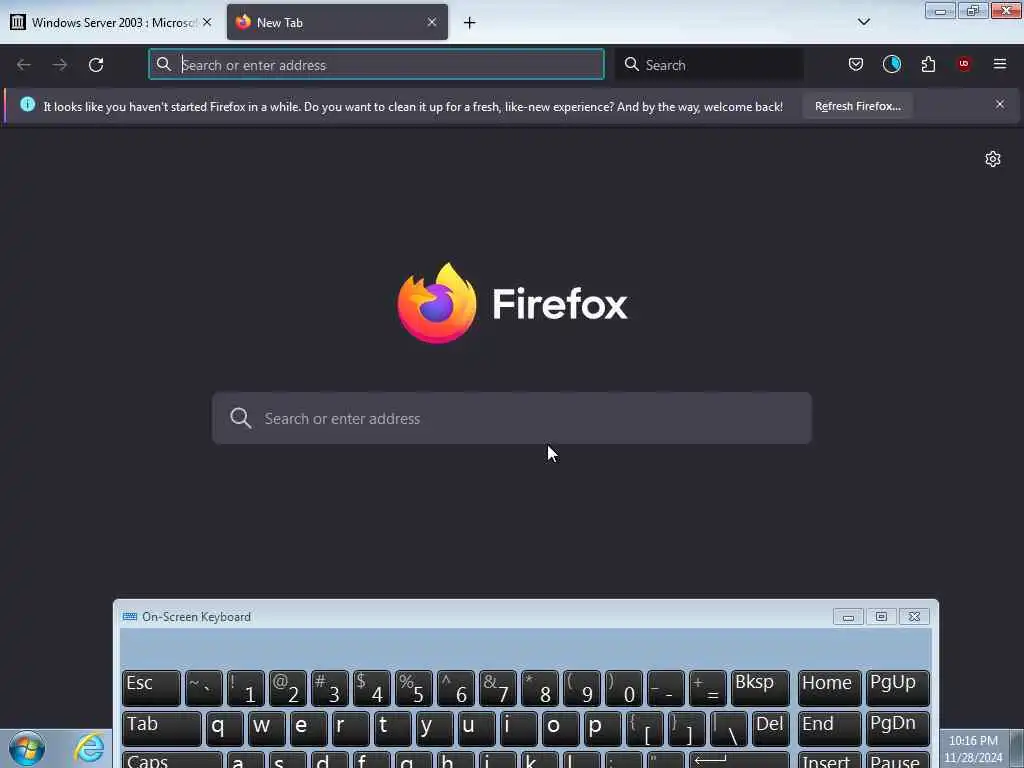1024x768 pixels.
Task: Open the Extensions puzzle icon
Action: point(928,64)
